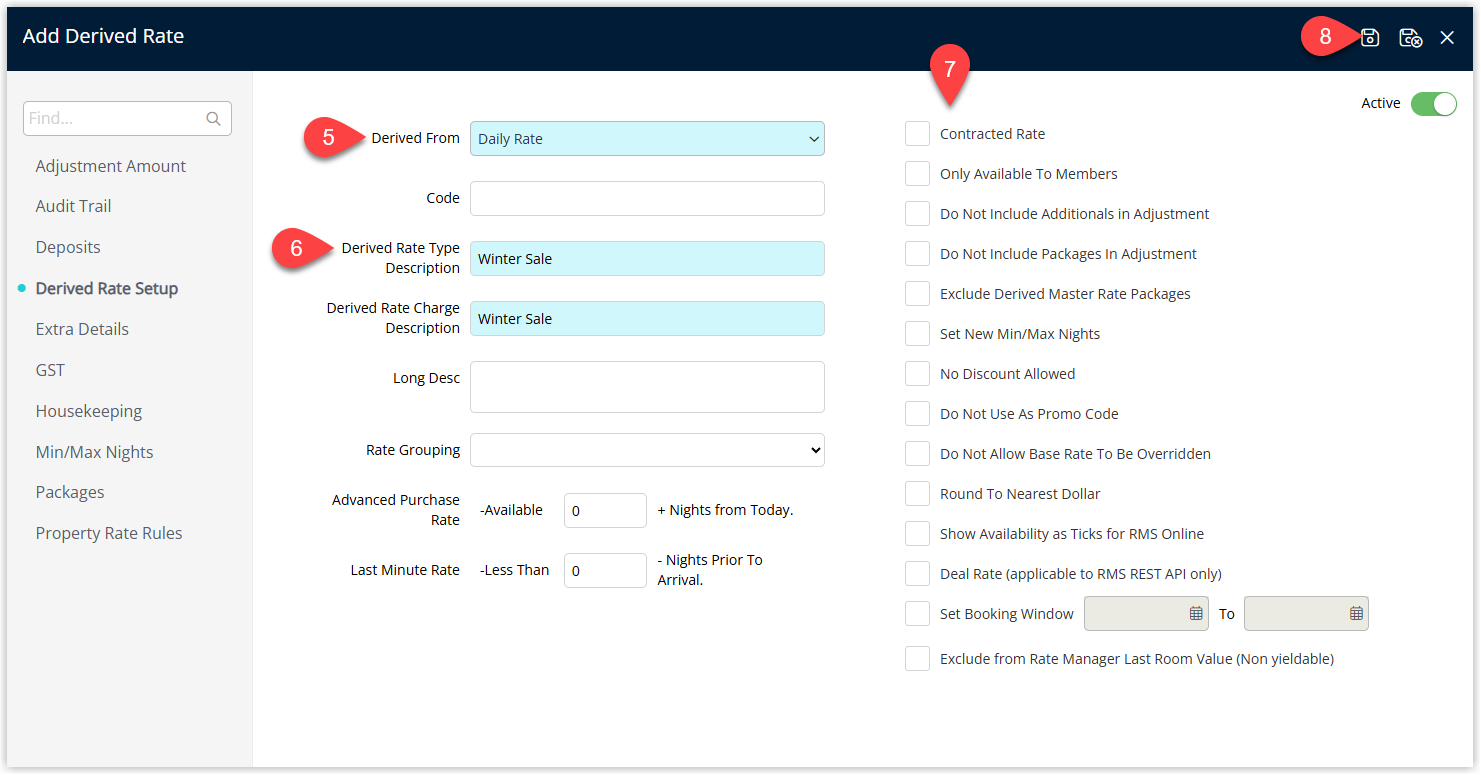Click Last Minute Rate nights field

[x=605, y=570]
